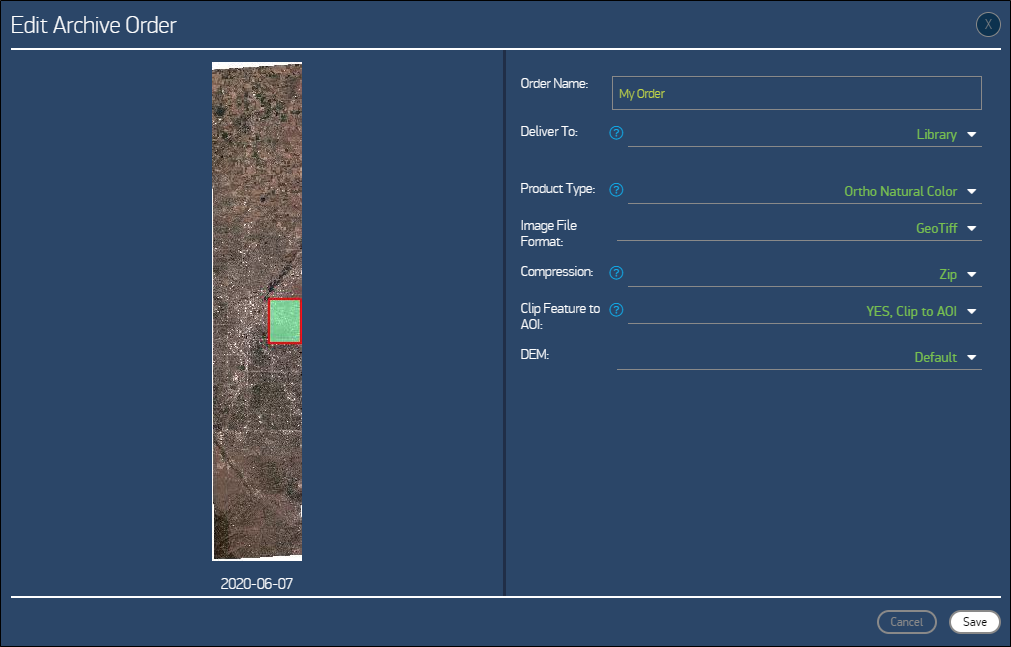Viewport: 1011px width, 647px height.
Task: Open help for Clip Feature to AOI
Action: click(x=616, y=310)
